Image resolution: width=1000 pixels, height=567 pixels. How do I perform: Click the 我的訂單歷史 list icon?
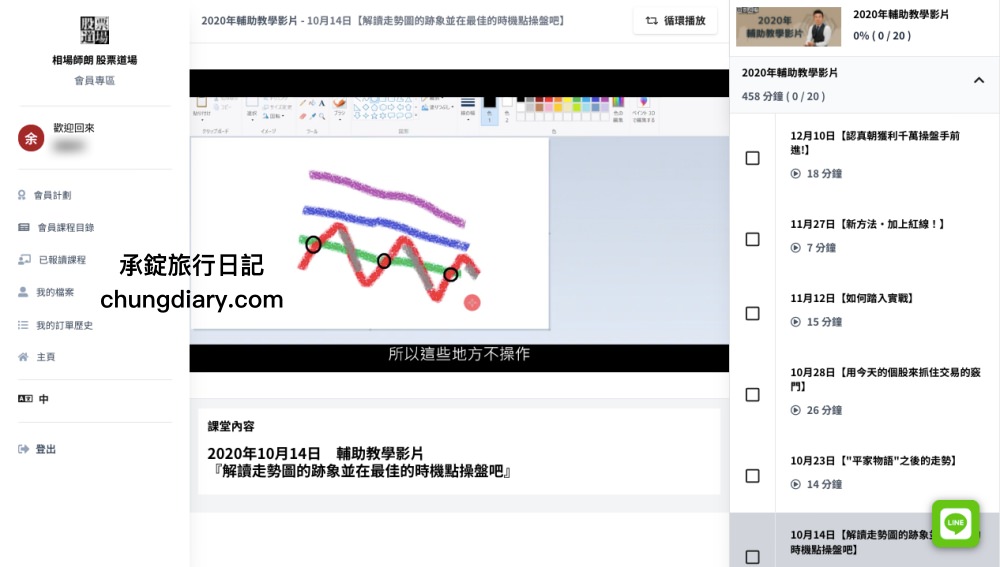[x=23, y=325]
